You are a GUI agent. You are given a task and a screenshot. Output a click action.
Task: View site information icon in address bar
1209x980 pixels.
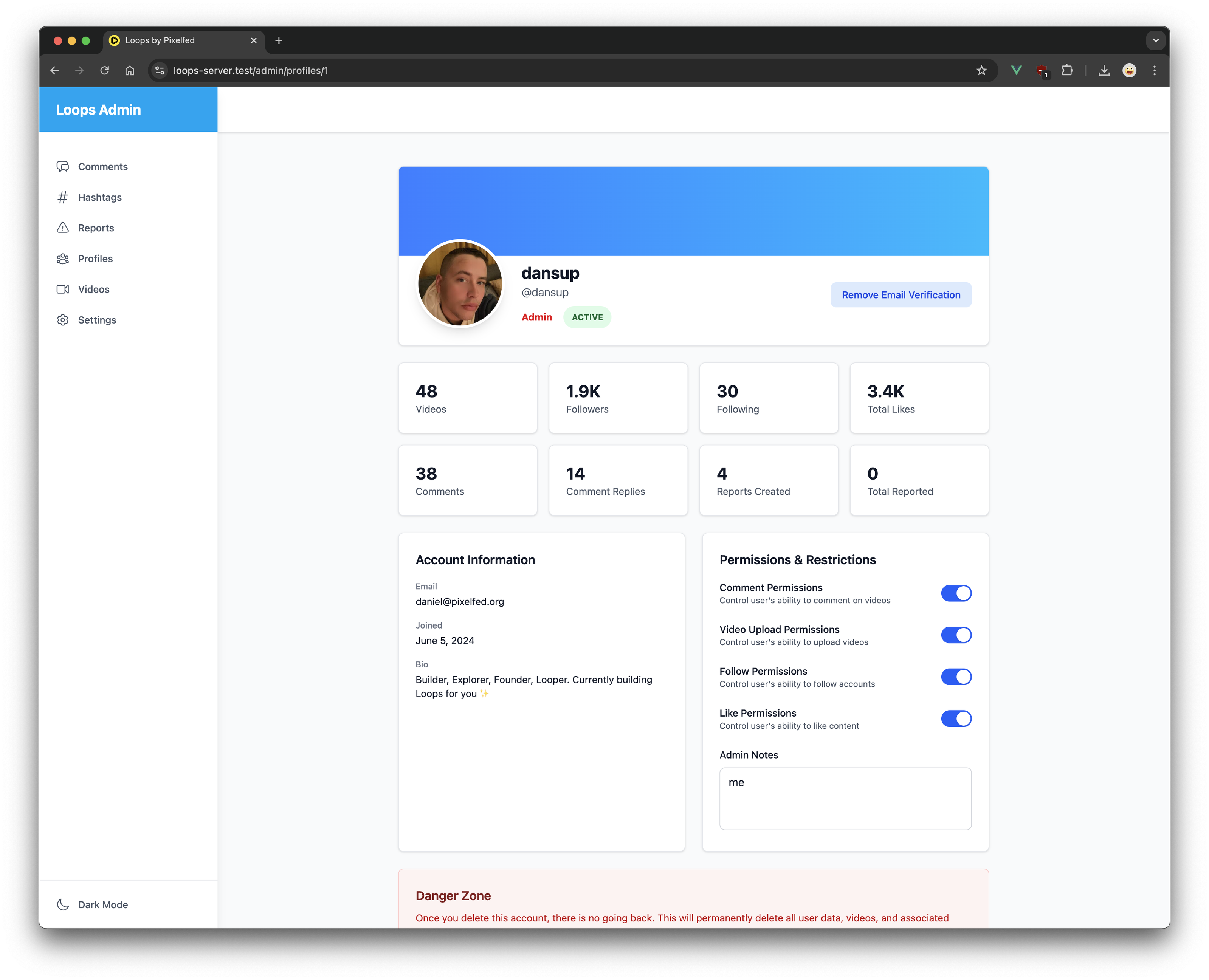(x=160, y=71)
